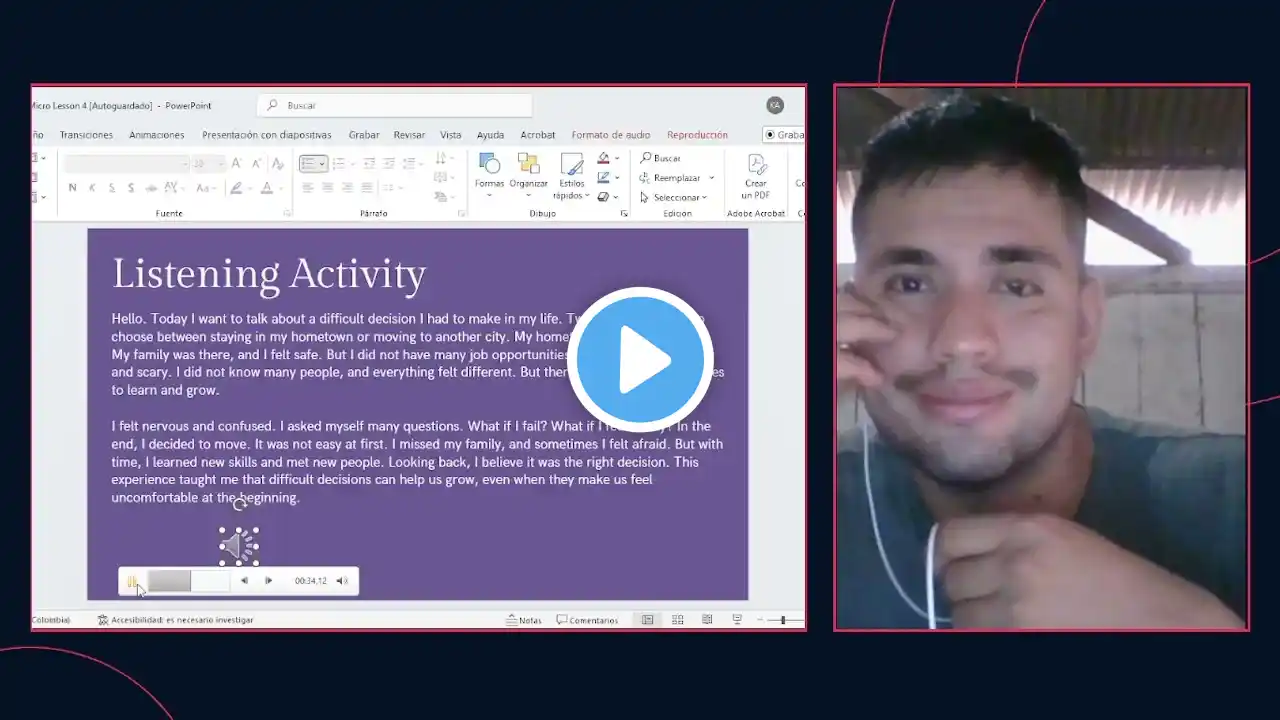Mute the audio using the volume icon
This screenshot has width=1280, height=720.
coord(342,581)
